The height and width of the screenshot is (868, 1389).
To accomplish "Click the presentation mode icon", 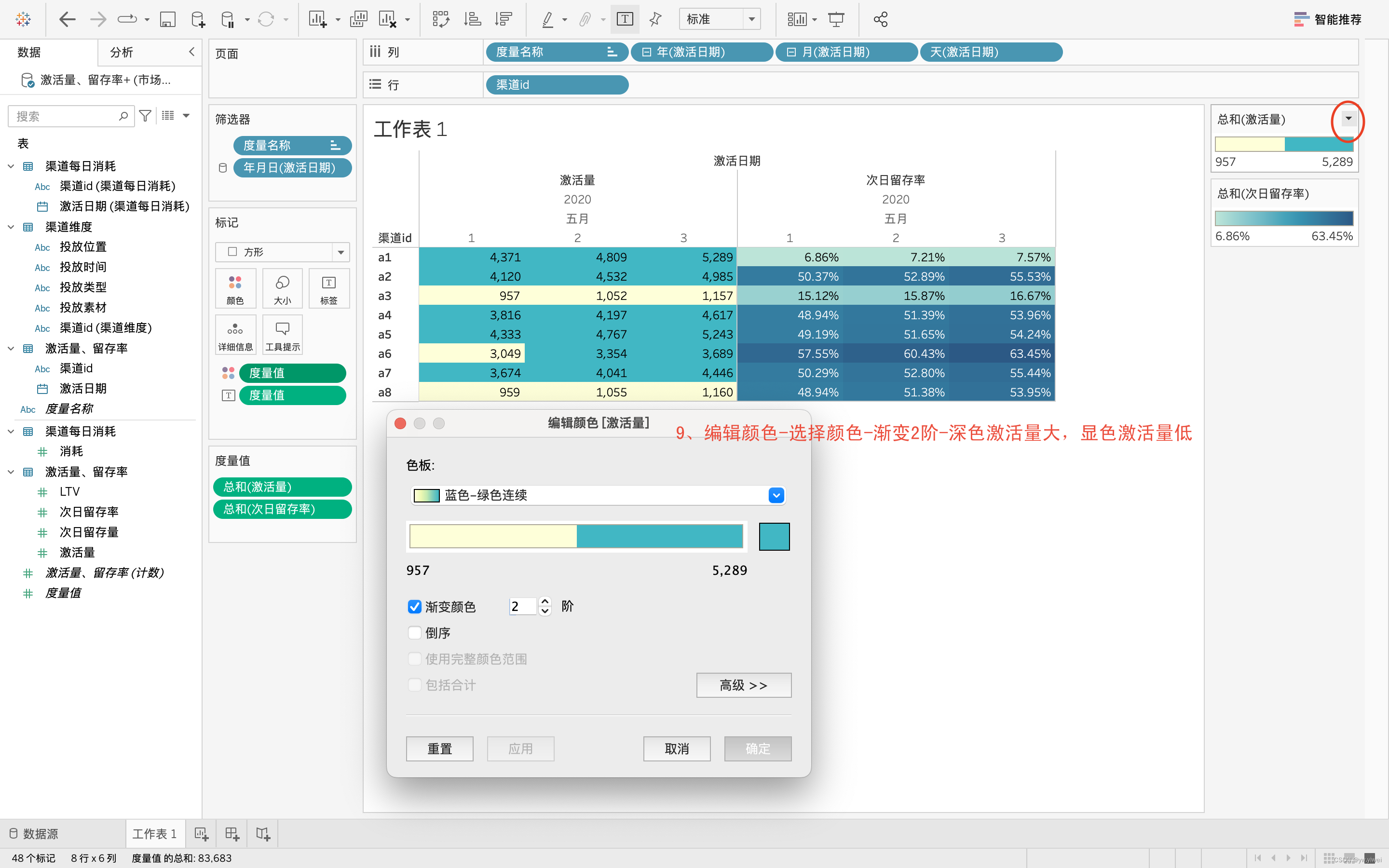I will coord(836,19).
